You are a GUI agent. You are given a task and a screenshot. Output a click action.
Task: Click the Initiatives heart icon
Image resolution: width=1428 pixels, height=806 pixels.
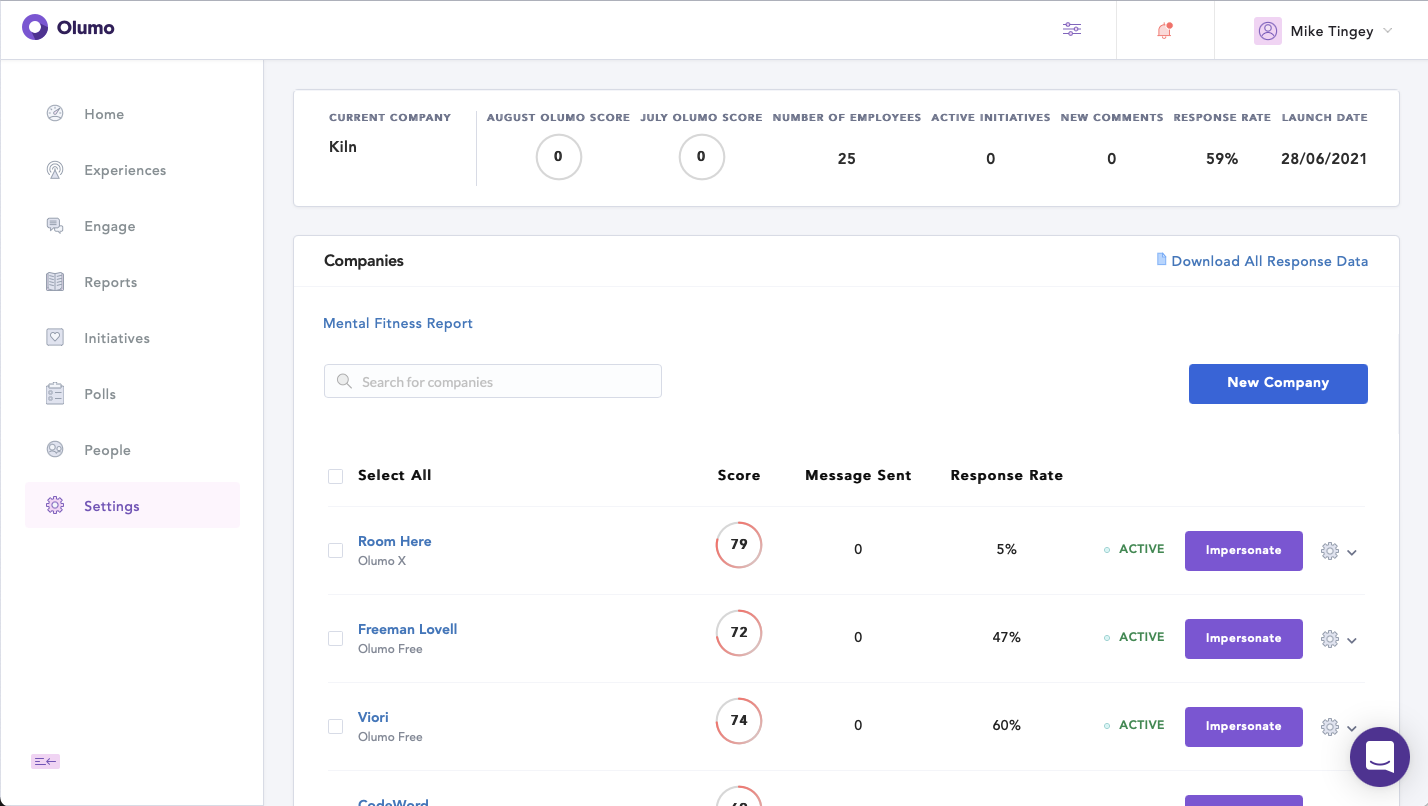[55, 337]
